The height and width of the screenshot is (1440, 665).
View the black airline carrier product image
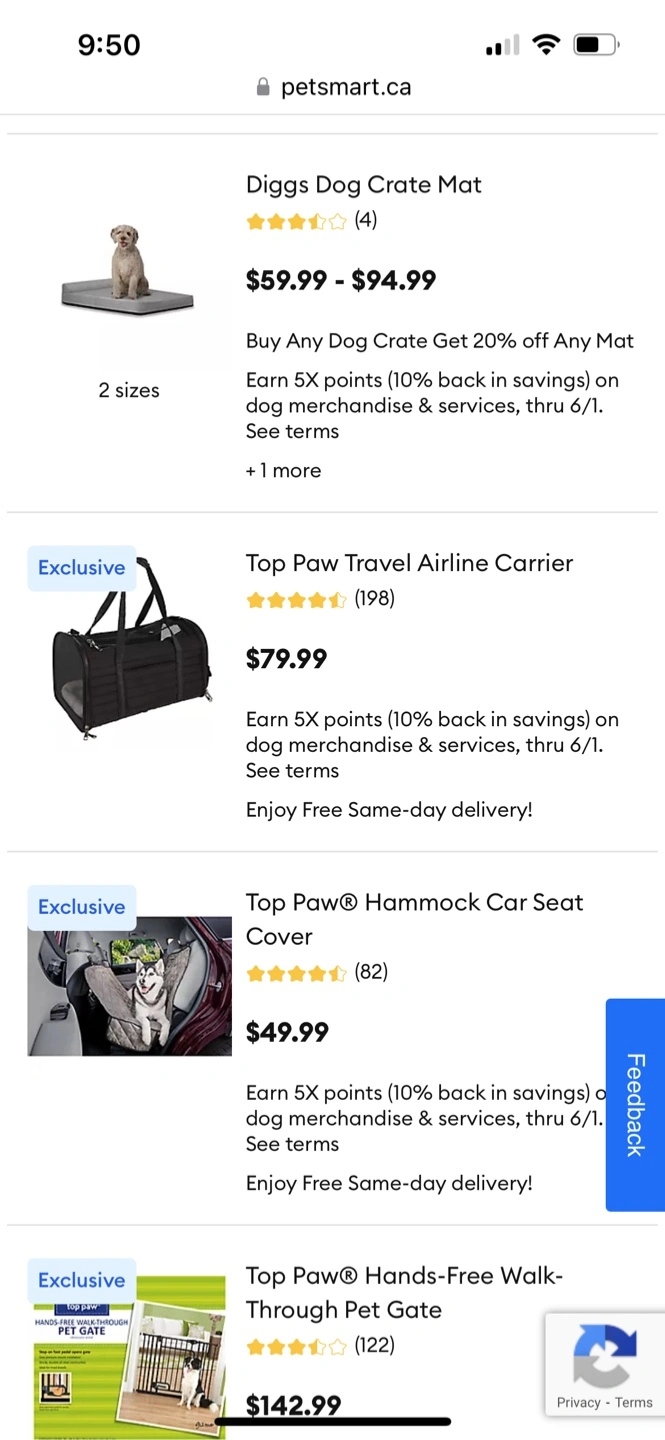(129, 648)
